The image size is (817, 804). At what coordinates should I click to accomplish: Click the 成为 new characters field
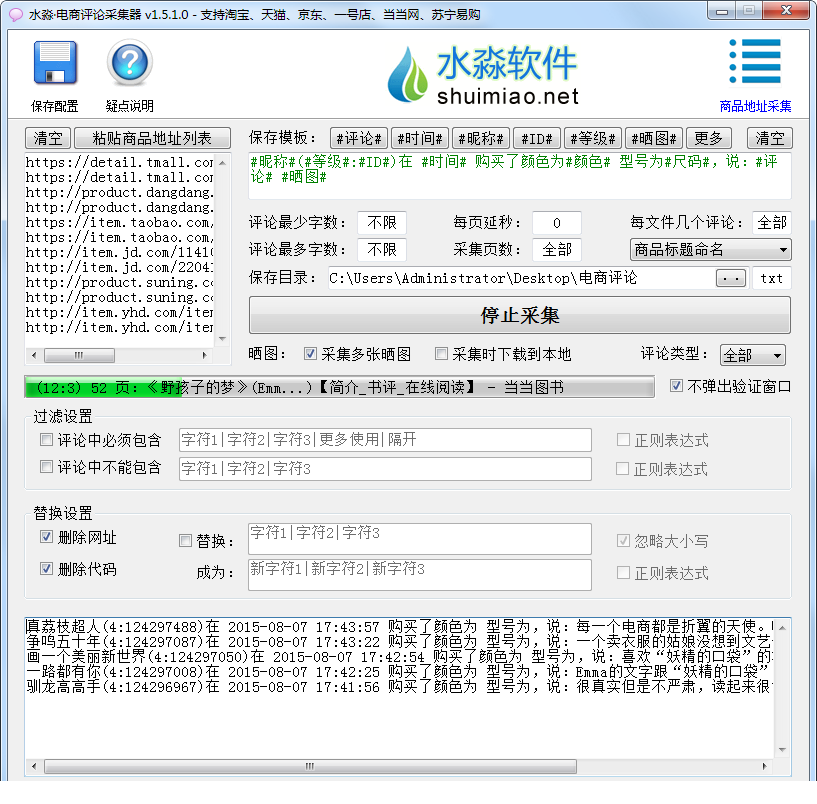(x=420, y=575)
